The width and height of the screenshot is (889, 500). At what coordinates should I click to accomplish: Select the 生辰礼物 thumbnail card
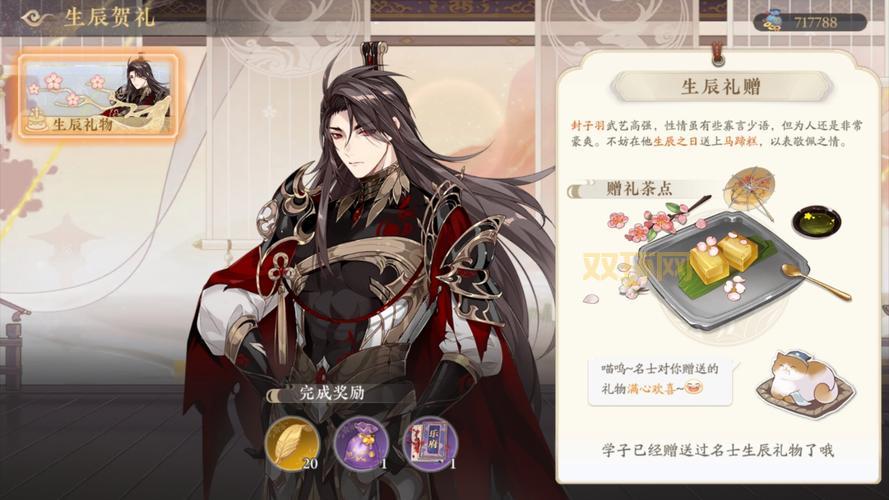coord(100,95)
